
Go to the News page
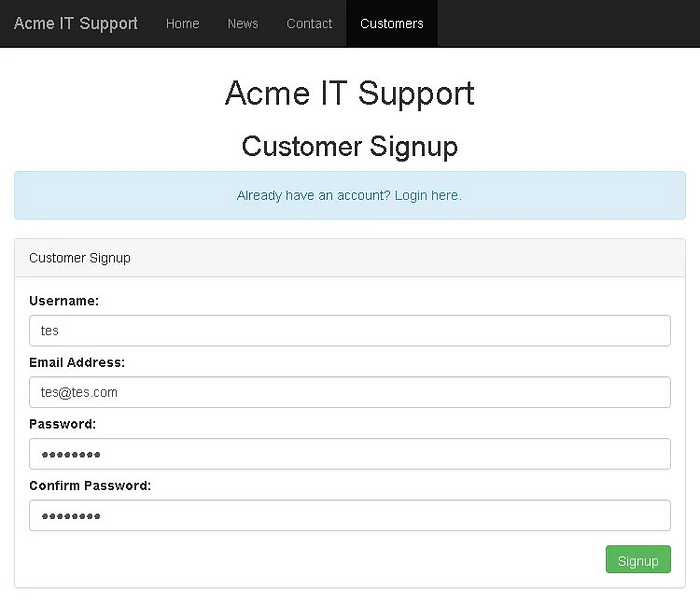[243, 24]
